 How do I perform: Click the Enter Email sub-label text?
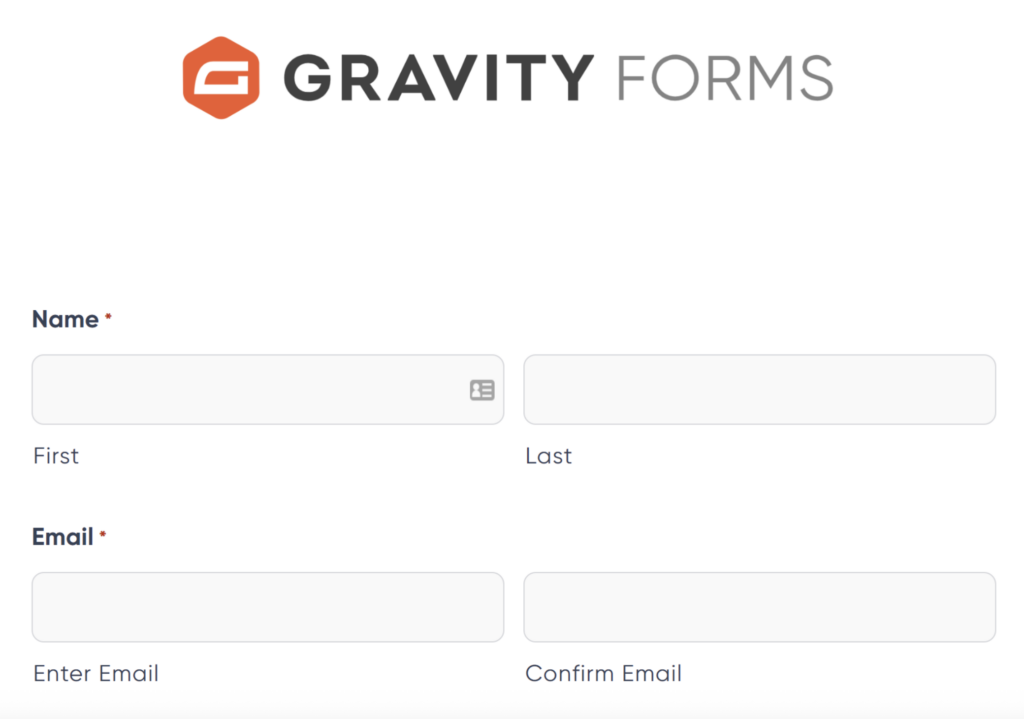tap(96, 673)
